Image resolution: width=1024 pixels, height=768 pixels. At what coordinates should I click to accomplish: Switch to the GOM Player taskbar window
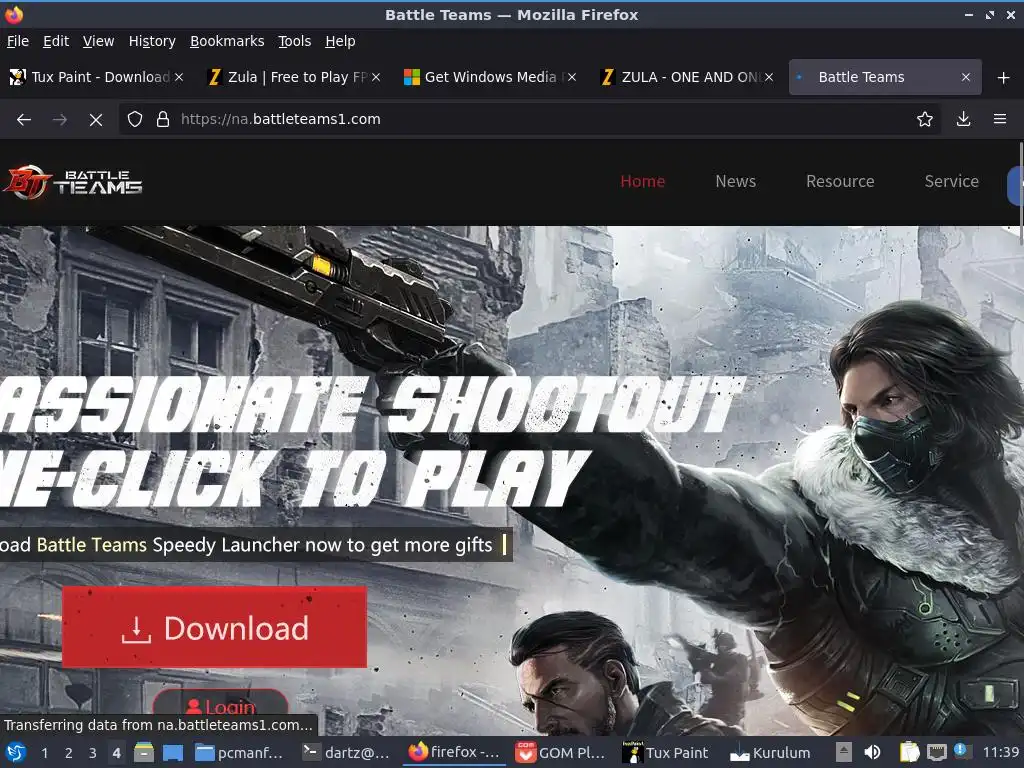pyautogui.click(x=560, y=753)
